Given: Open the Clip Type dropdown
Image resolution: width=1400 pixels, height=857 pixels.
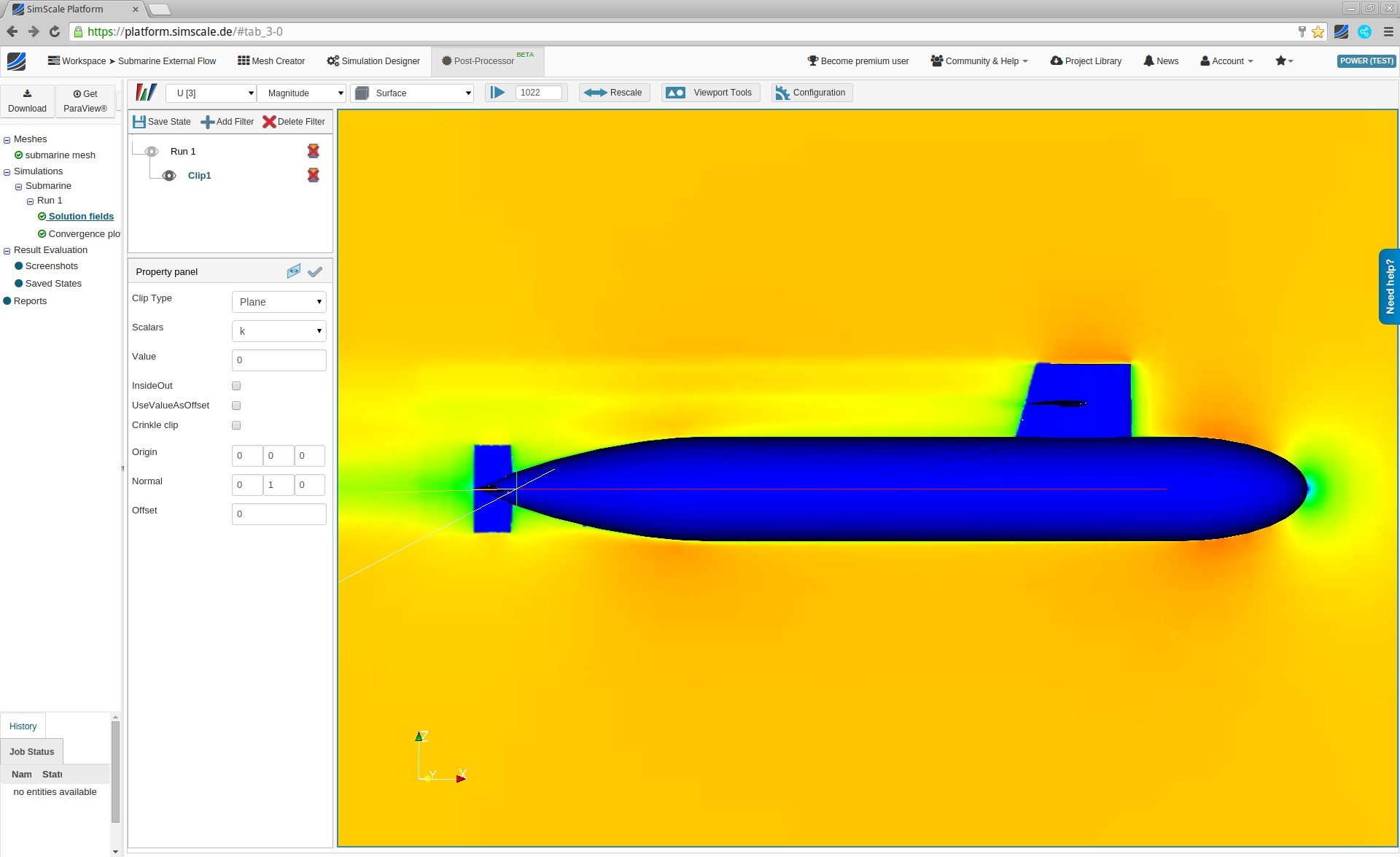Looking at the screenshot, I should click(x=279, y=301).
